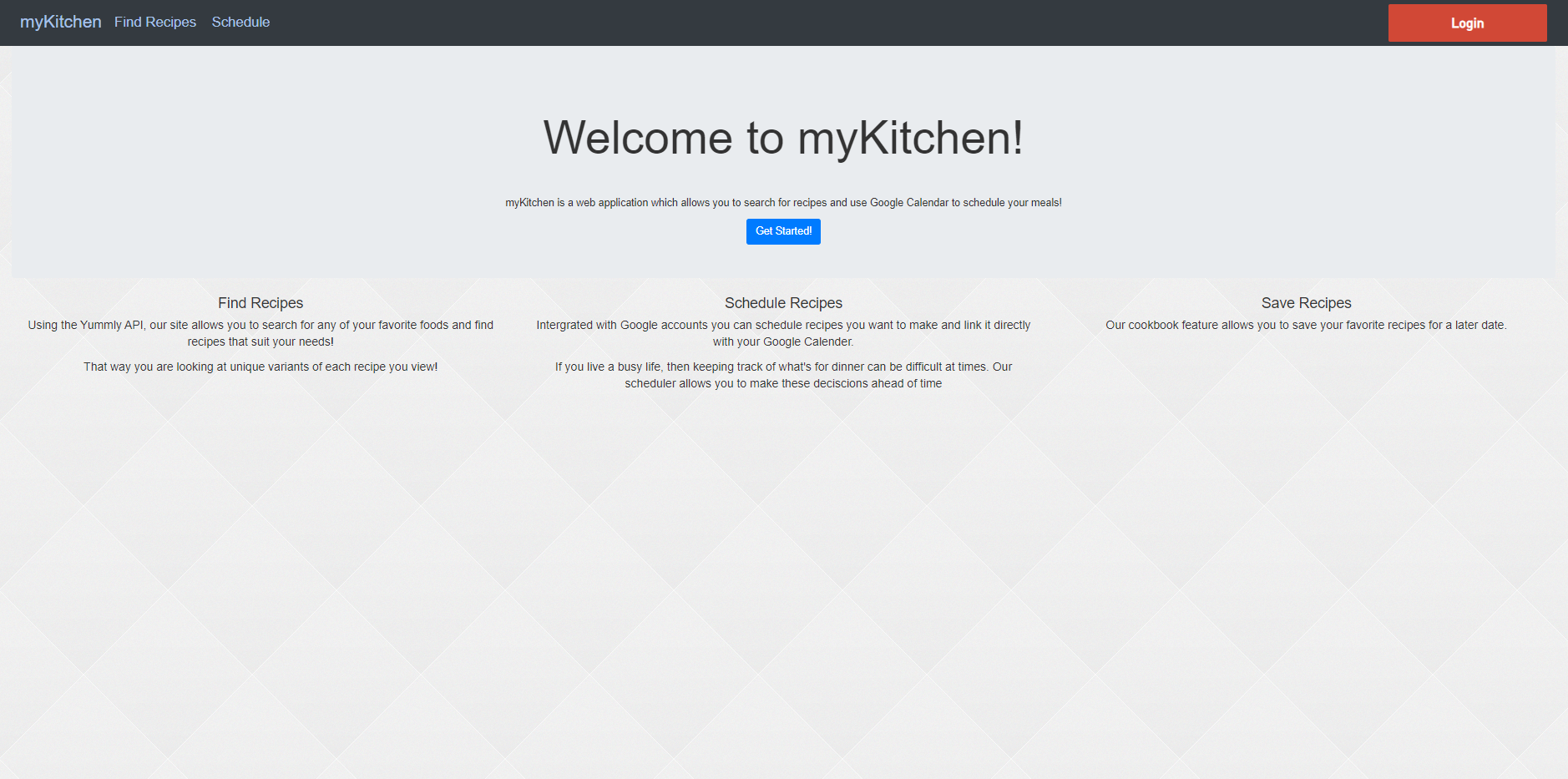
Task: Select the Find Recipes section heading
Action: pyautogui.click(x=260, y=302)
